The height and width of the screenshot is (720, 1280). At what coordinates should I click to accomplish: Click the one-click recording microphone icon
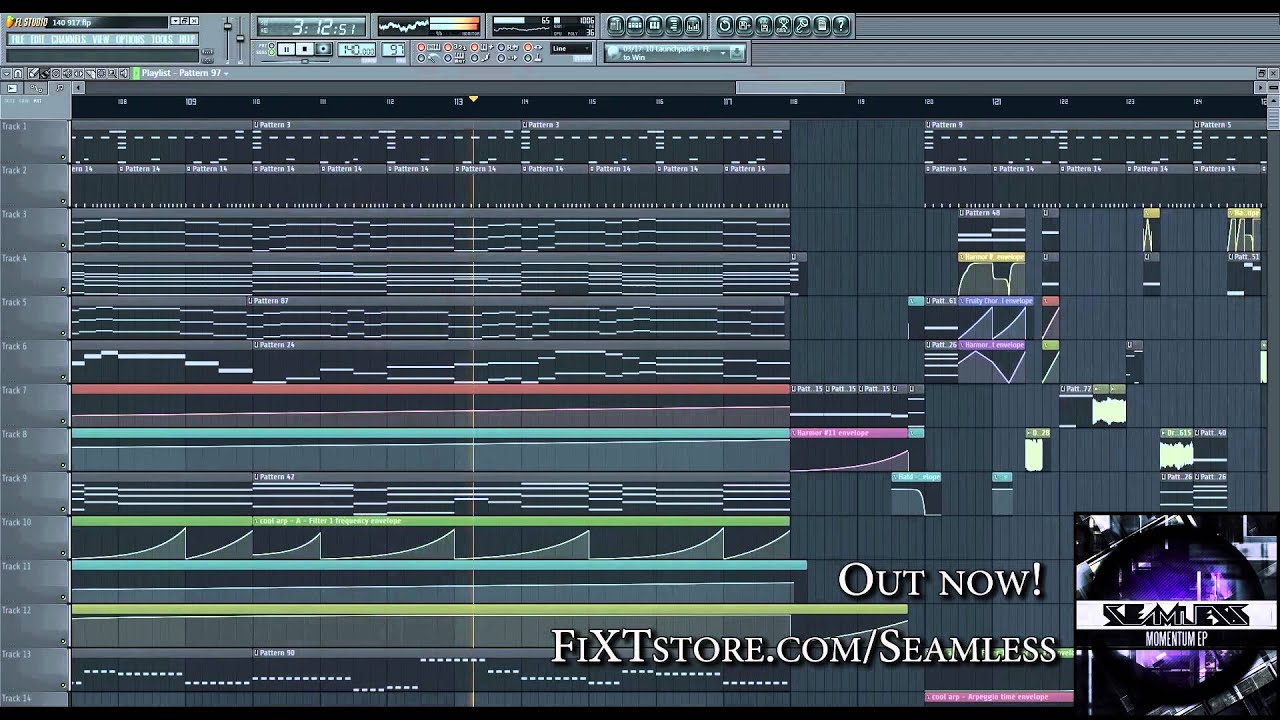click(x=802, y=25)
